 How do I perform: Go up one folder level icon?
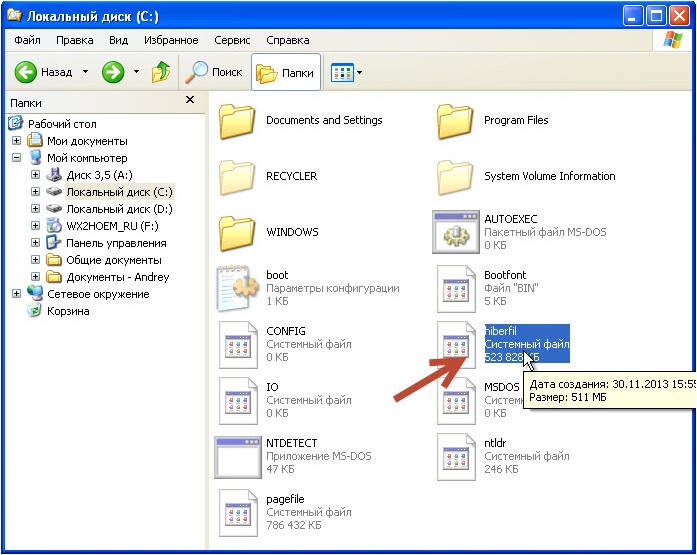[161, 72]
